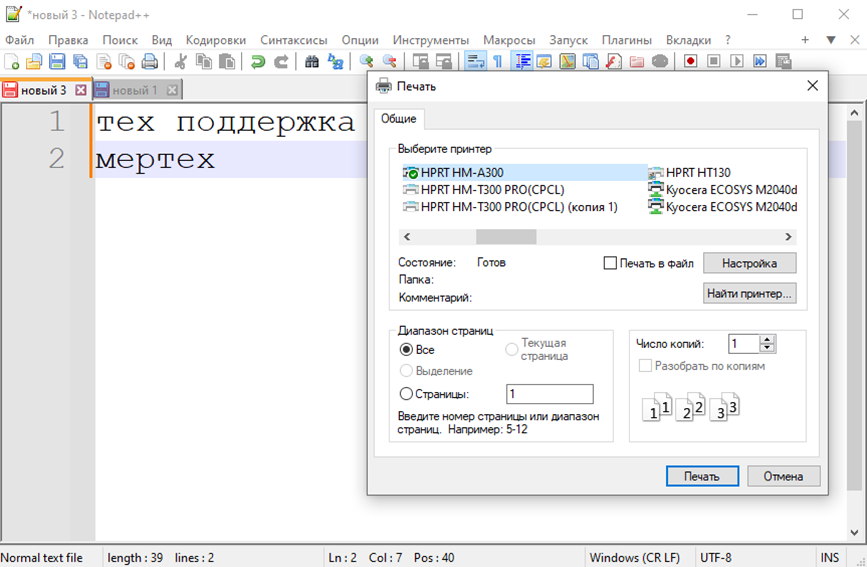Click the Cut scissors icon
The height and width of the screenshot is (567, 867).
pyautogui.click(x=180, y=61)
